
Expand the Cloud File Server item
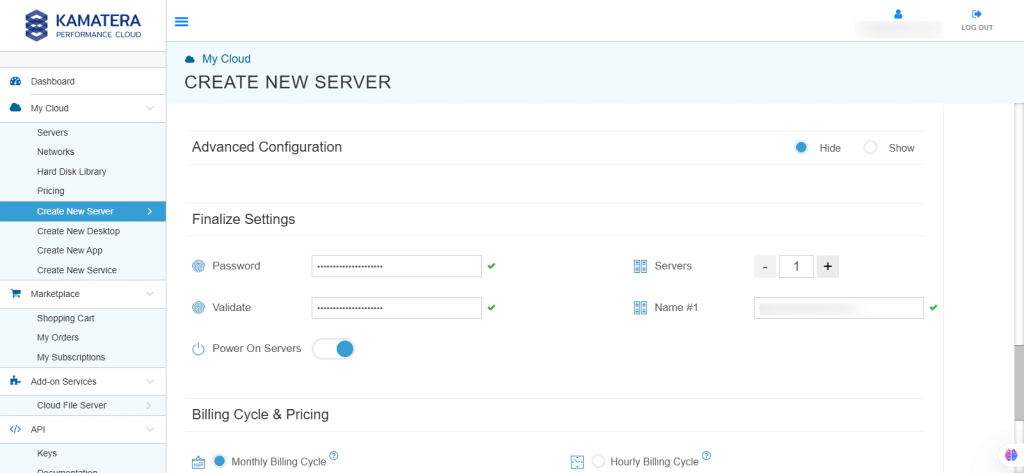tap(149, 405)
